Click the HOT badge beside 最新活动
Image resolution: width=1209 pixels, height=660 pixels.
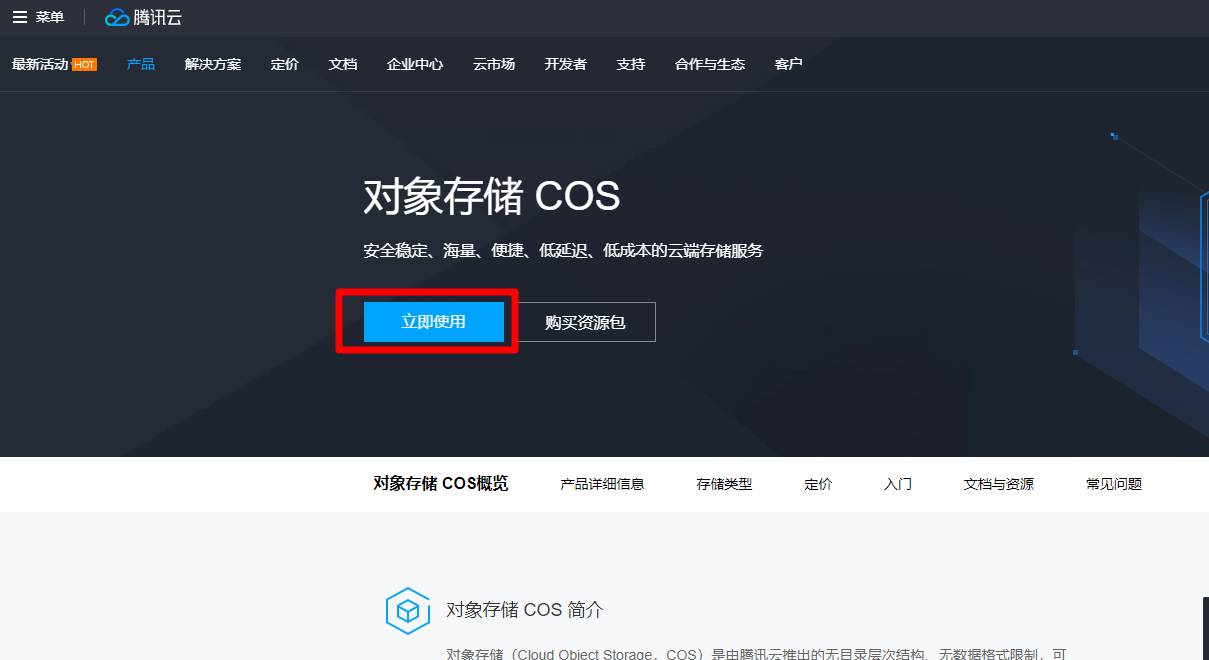pyautogui.click(x=84, y=64)
